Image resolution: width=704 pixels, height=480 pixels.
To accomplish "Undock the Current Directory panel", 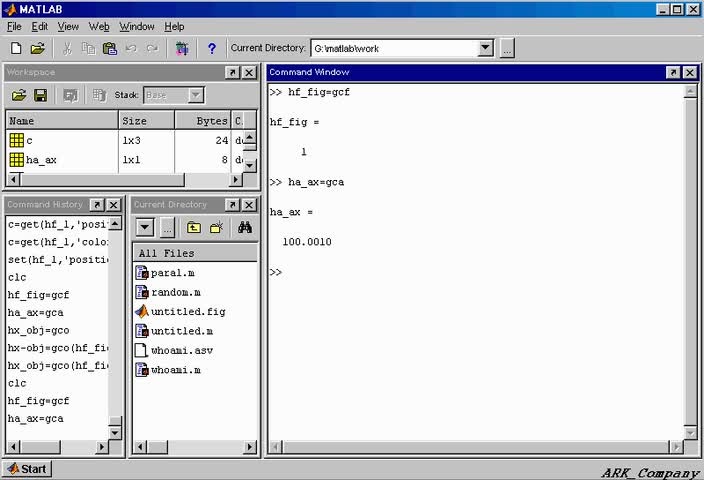I will 232,205.
